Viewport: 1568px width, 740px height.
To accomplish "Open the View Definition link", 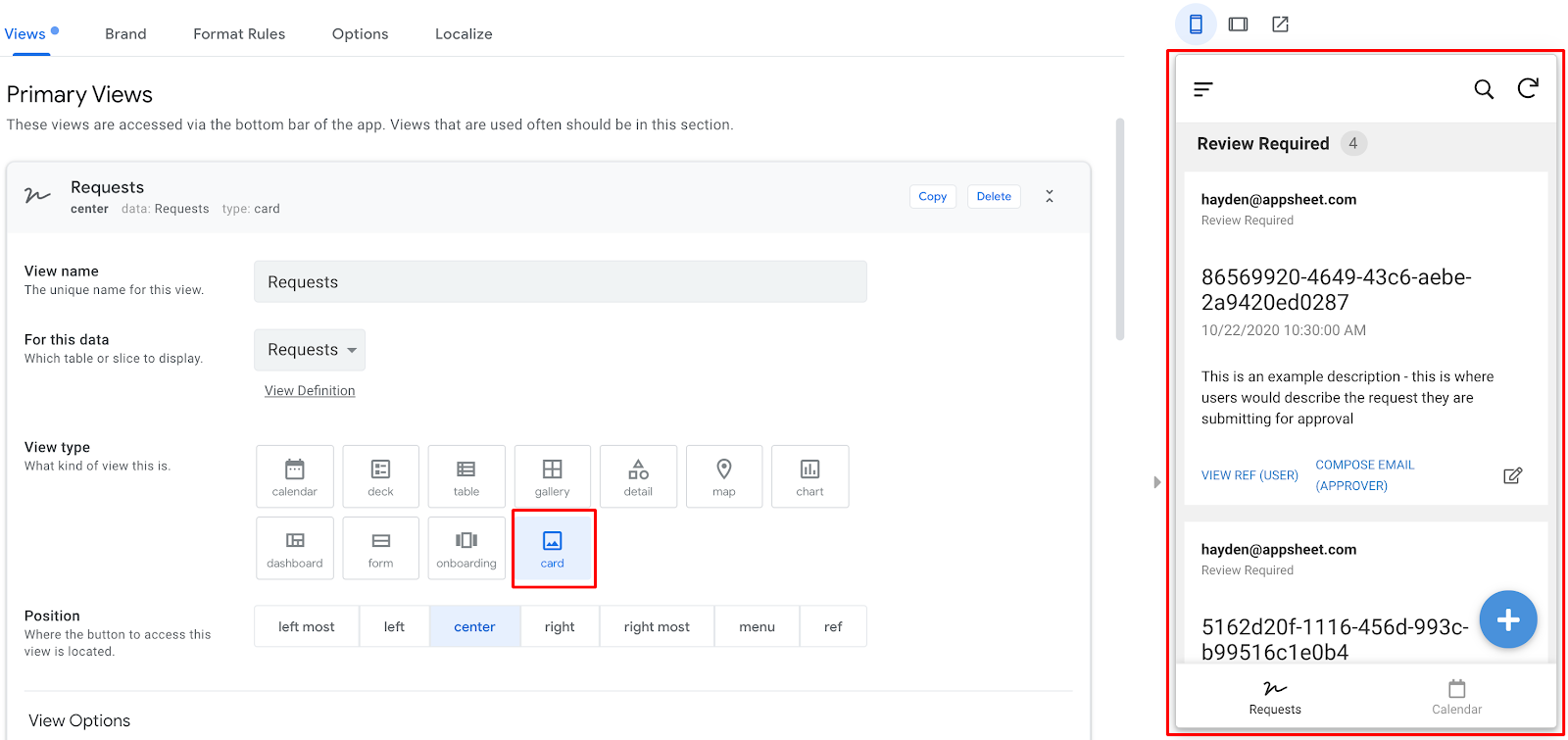I will [x=310, y=391].
